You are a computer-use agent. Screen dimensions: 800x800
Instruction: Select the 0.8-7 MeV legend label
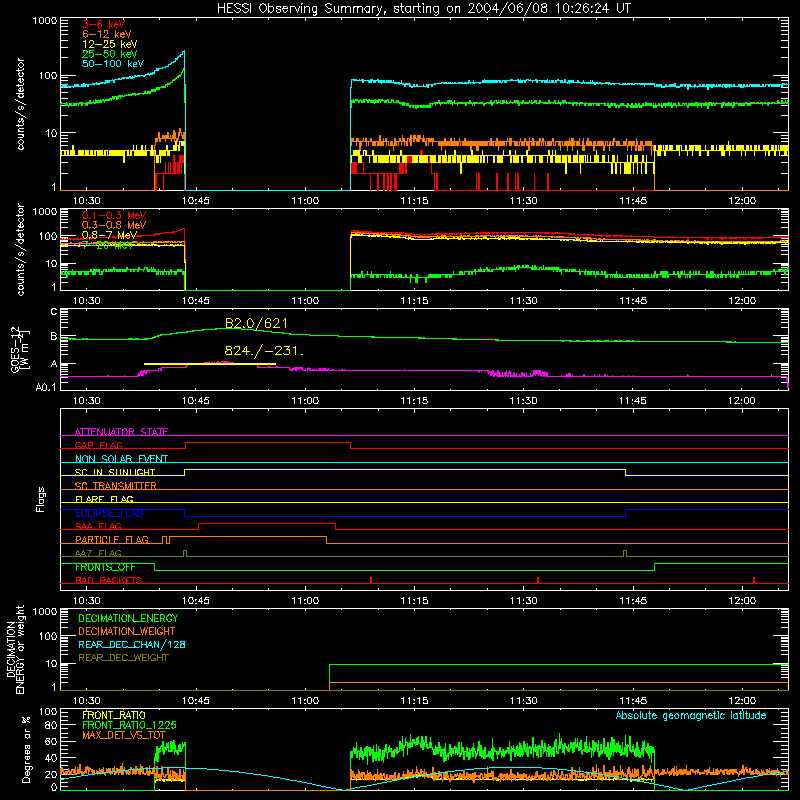pyautogui.click(x=109, y=235)
